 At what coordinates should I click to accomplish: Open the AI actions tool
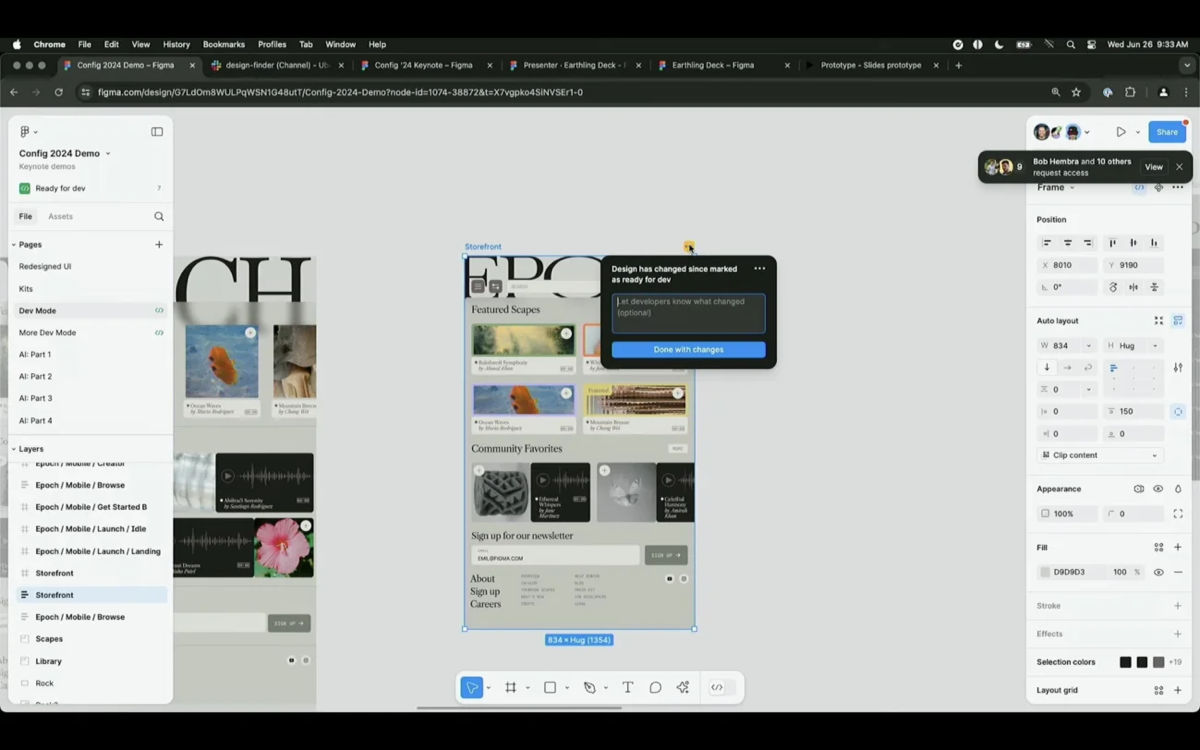tap(683, 687)
